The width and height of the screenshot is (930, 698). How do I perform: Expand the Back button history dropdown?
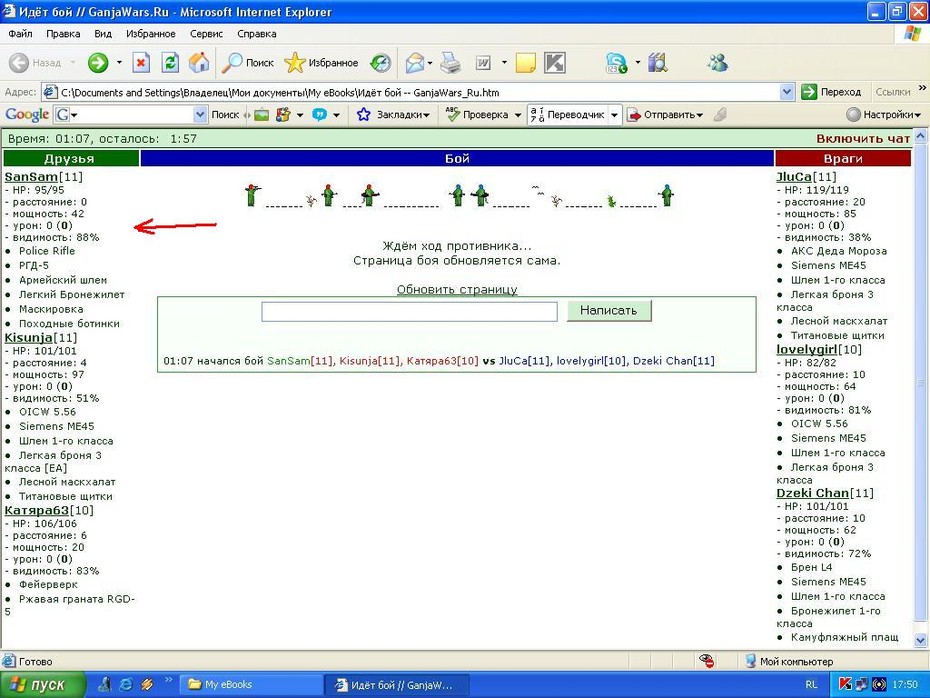(x=73, y=62)
